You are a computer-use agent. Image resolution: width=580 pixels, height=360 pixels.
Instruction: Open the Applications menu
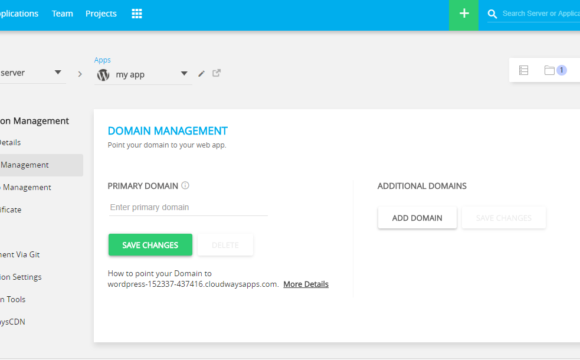pyautogui.click(x=19, y=14)
